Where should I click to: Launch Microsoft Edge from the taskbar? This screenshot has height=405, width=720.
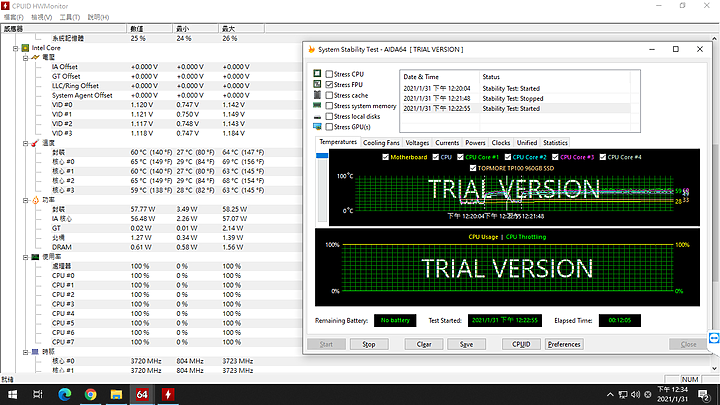click(x=65, y=394)
